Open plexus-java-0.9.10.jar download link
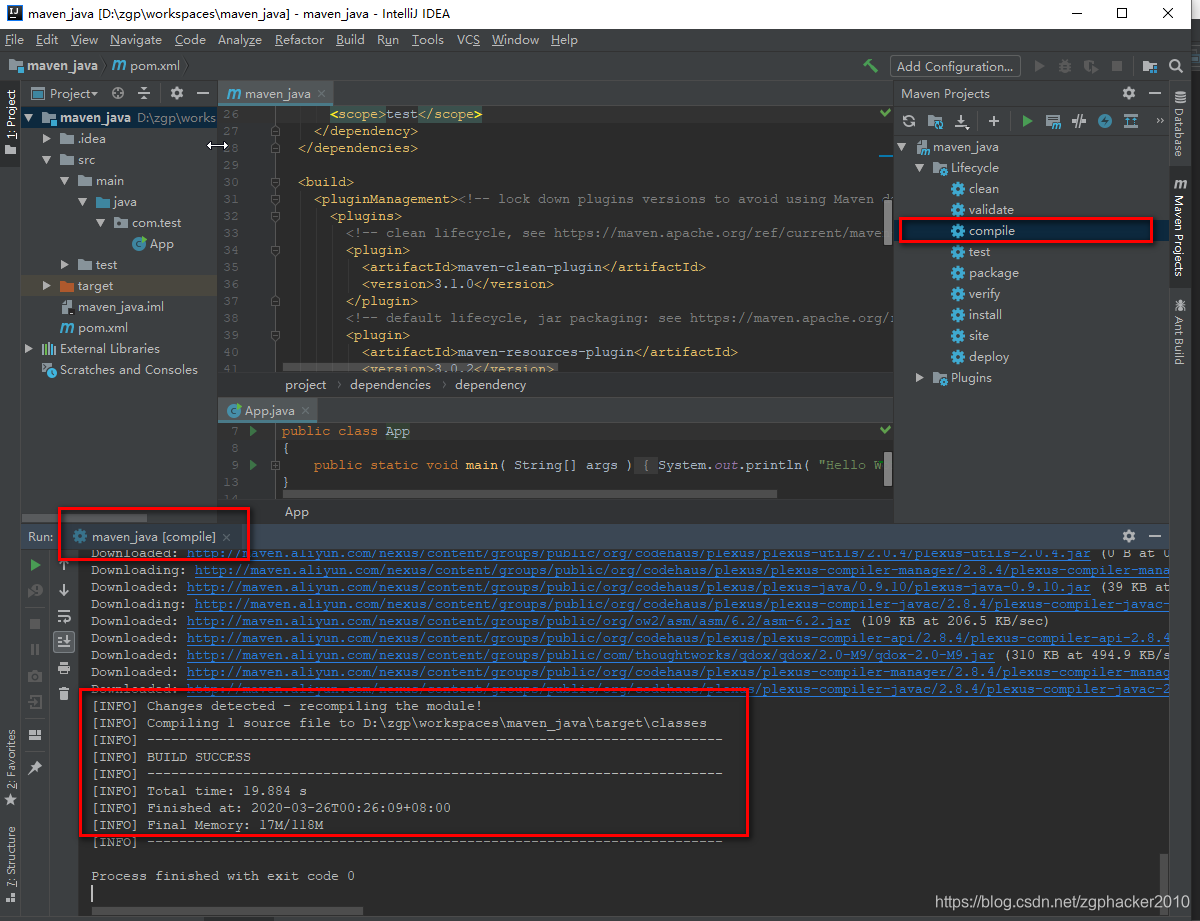Viewport: 1200px width, 921px height. [x=638, y=587]
